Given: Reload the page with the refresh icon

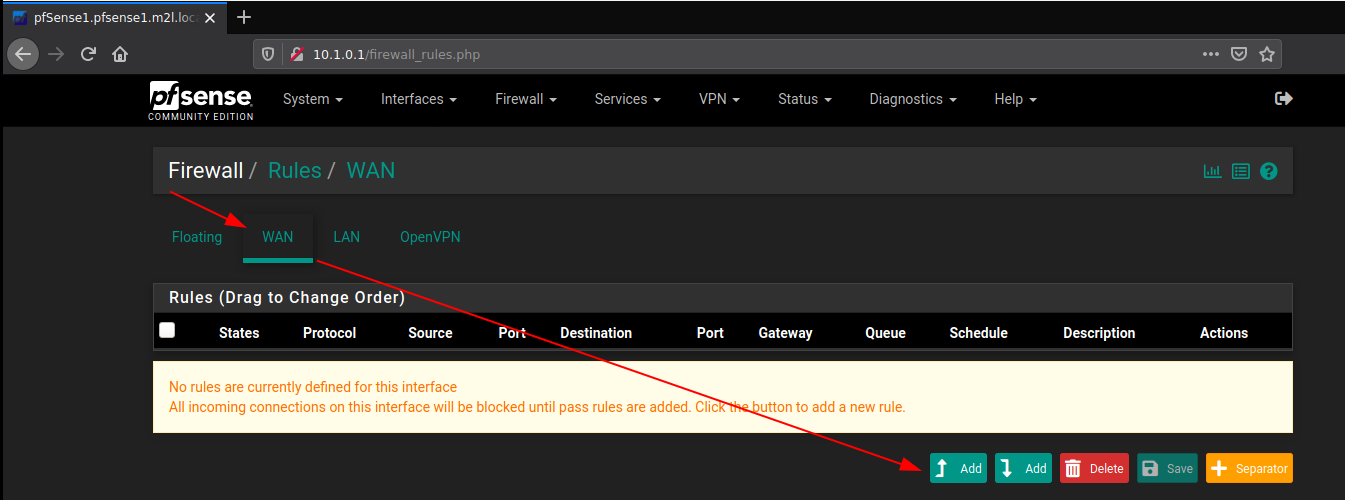Looking at the screenshot, I should click(88, 54).
